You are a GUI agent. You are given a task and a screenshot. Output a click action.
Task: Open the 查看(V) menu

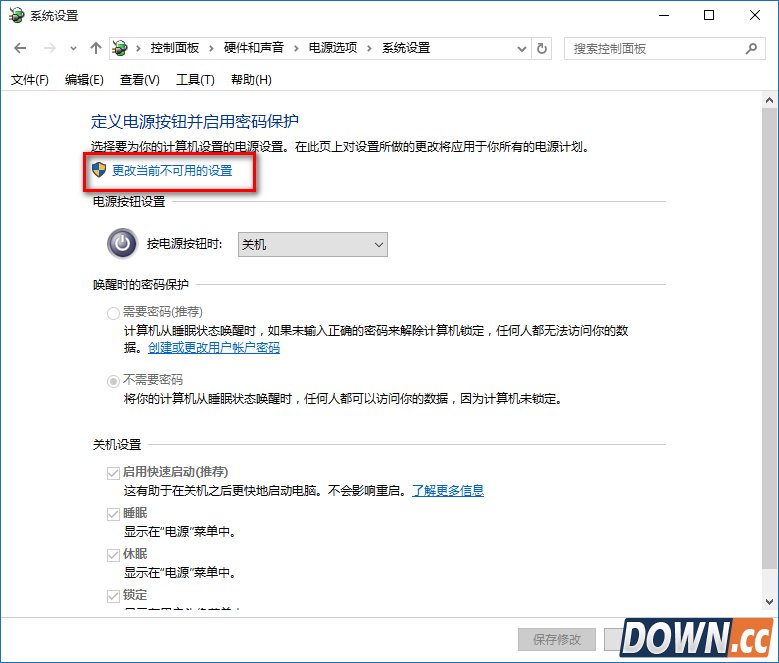click(140, 80)
